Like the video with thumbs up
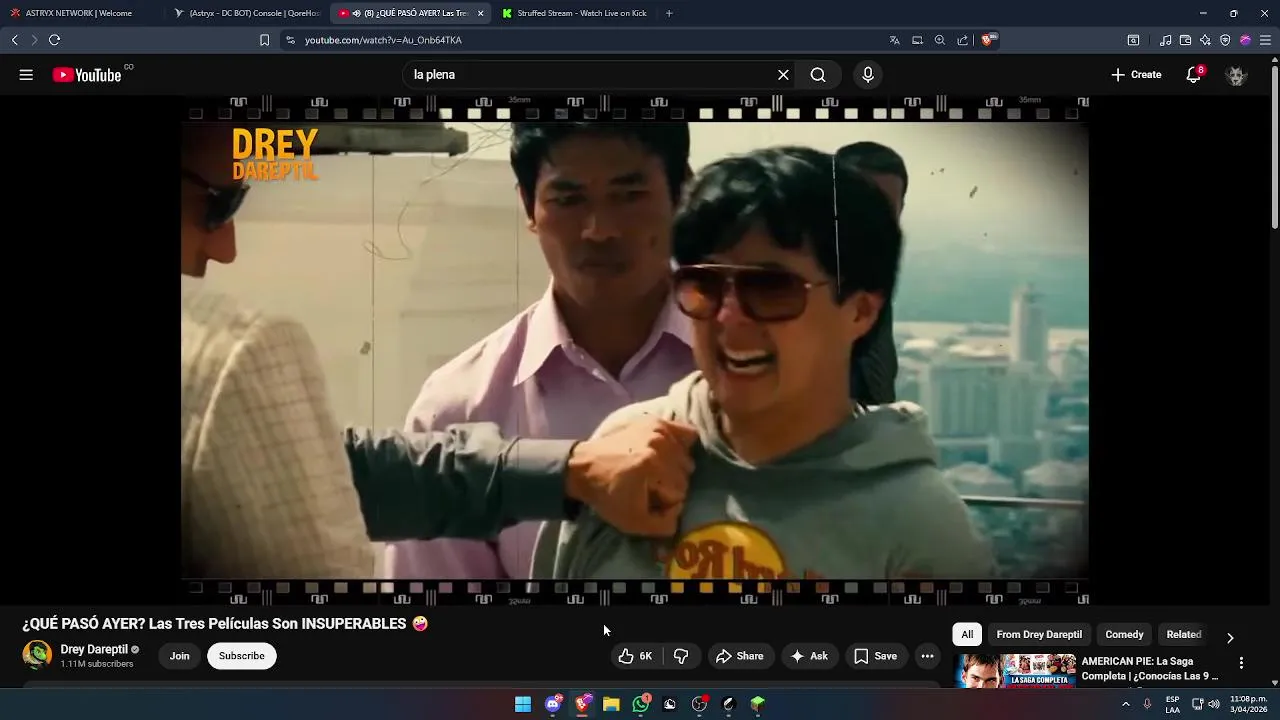1280x720 pixels. (635, 656)
